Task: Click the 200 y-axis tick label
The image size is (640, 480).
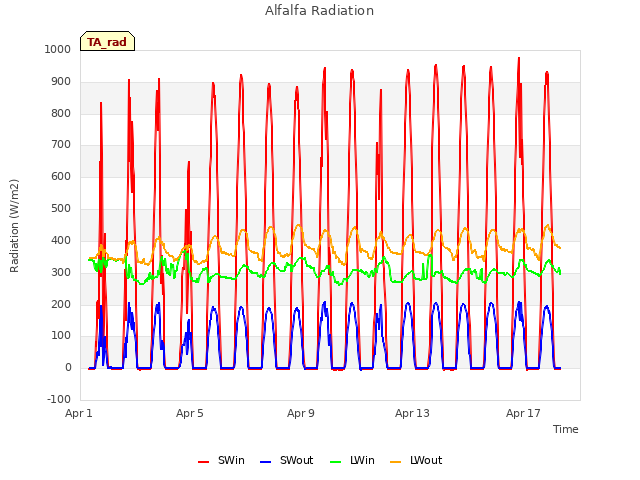Action: (61, 304)
